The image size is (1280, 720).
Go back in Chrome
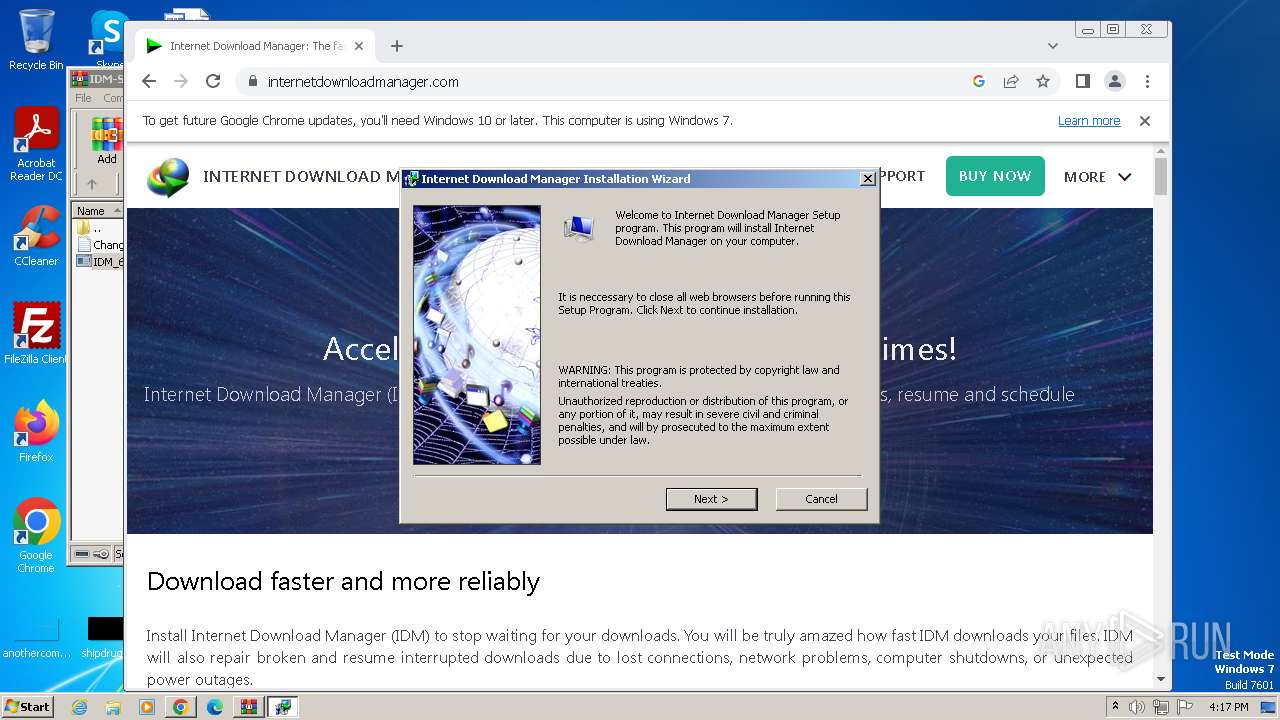149,82
